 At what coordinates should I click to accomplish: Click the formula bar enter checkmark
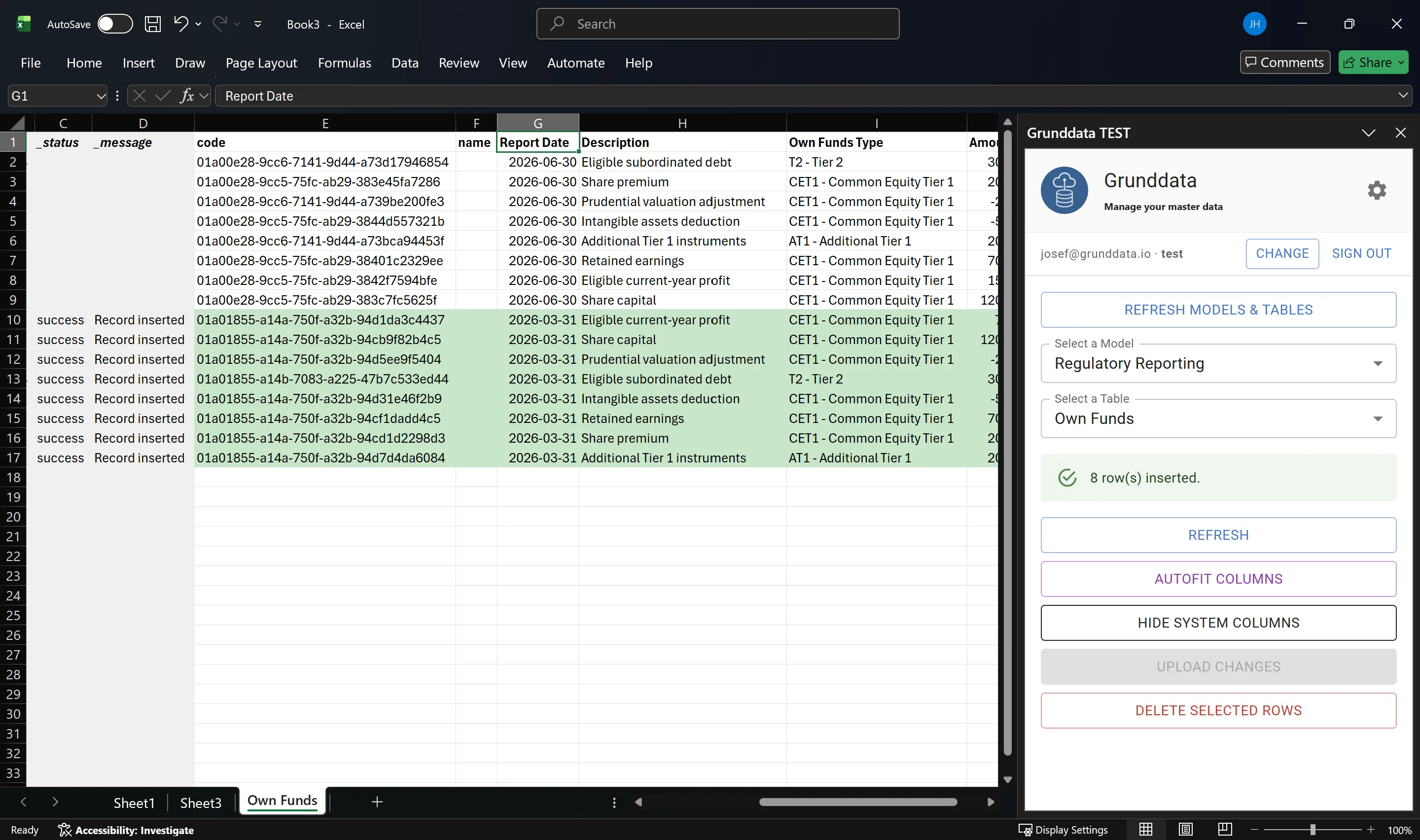tap(162, 96)
